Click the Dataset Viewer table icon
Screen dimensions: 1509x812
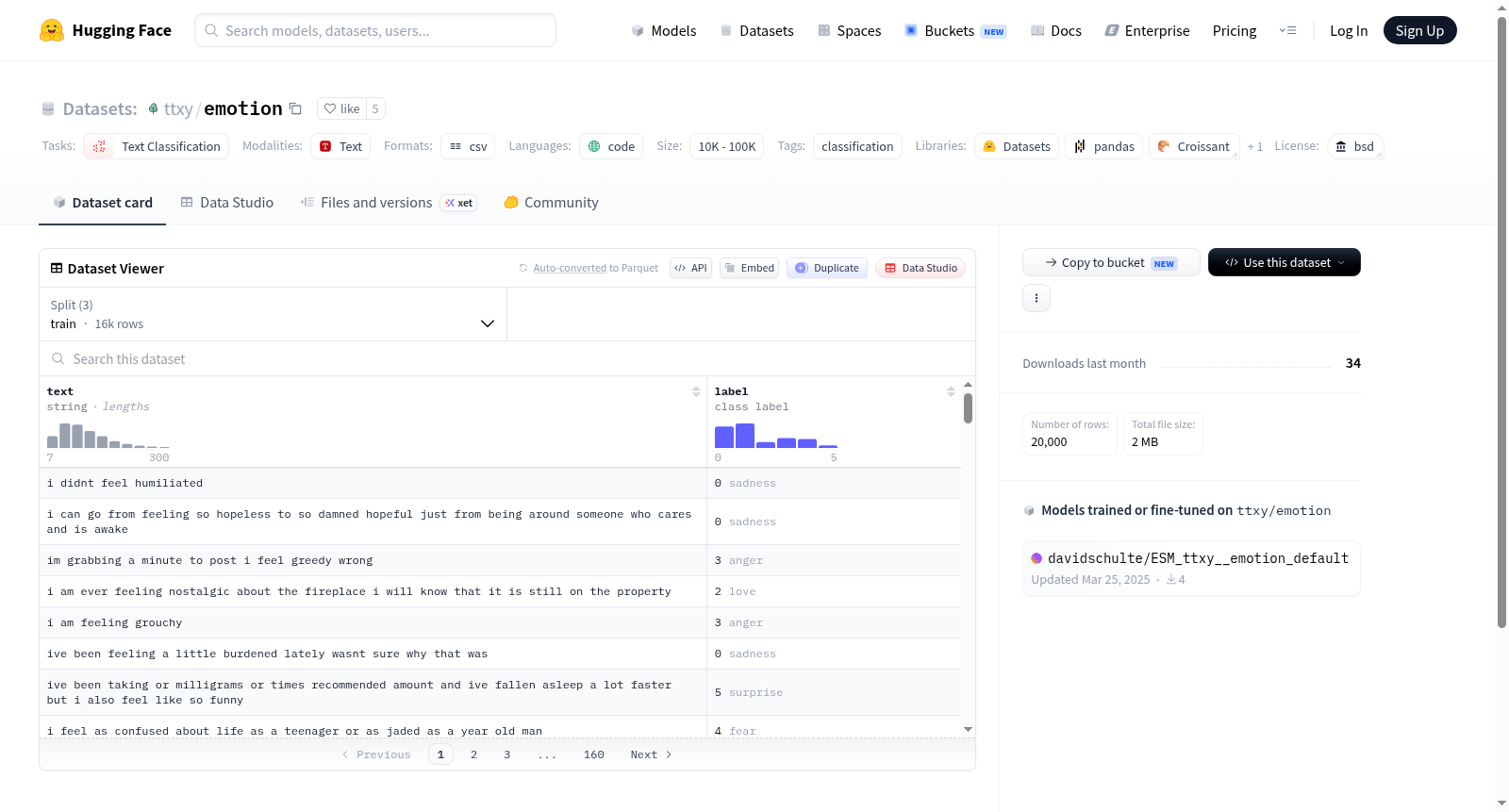pyautogui.click(x=57, y=269)
